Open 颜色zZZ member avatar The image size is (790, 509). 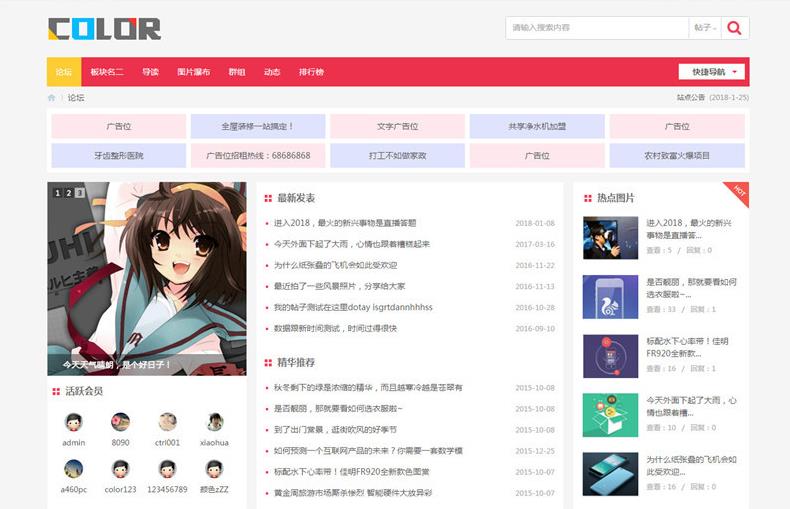click(x=214, y=469)
